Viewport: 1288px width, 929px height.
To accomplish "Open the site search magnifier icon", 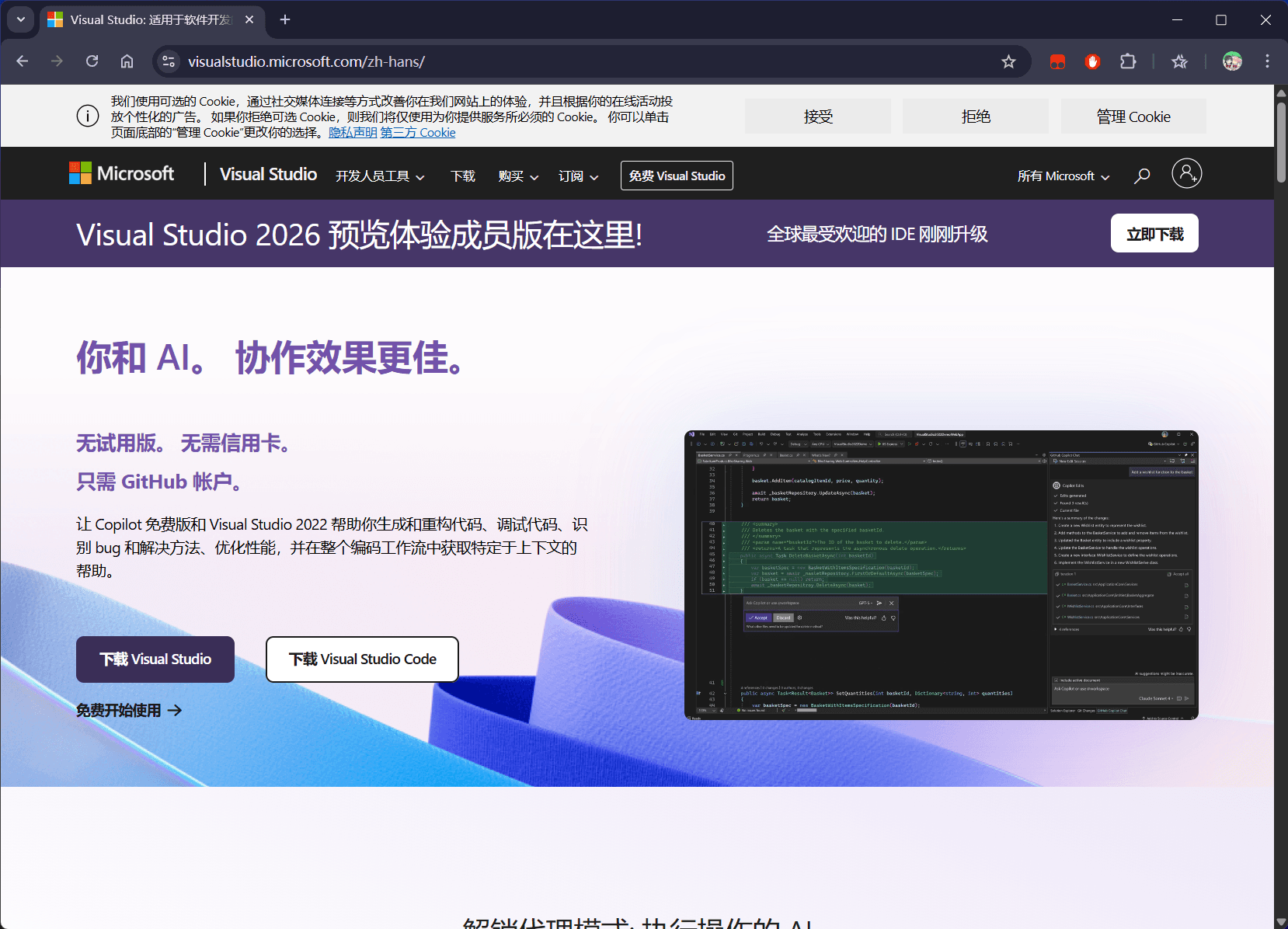I will (1142, 176).
